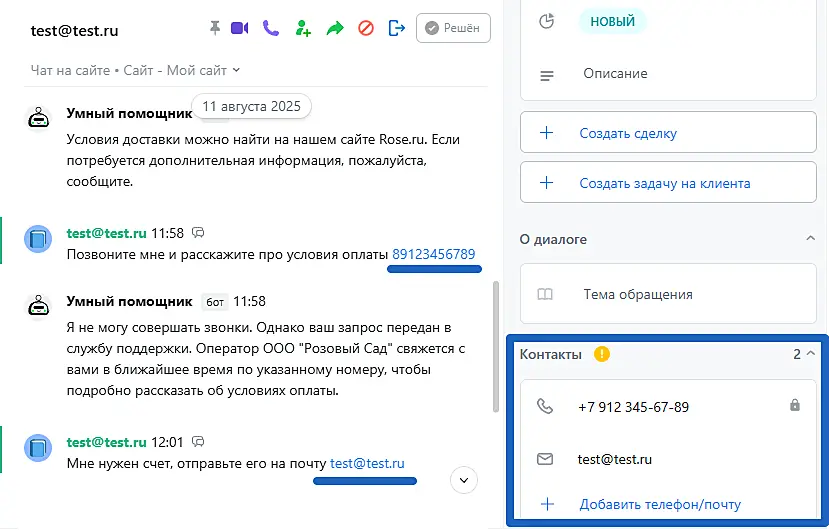The image size is (834, 530).
Task: Click the Создать сделку button
Action: pos(668,133)
